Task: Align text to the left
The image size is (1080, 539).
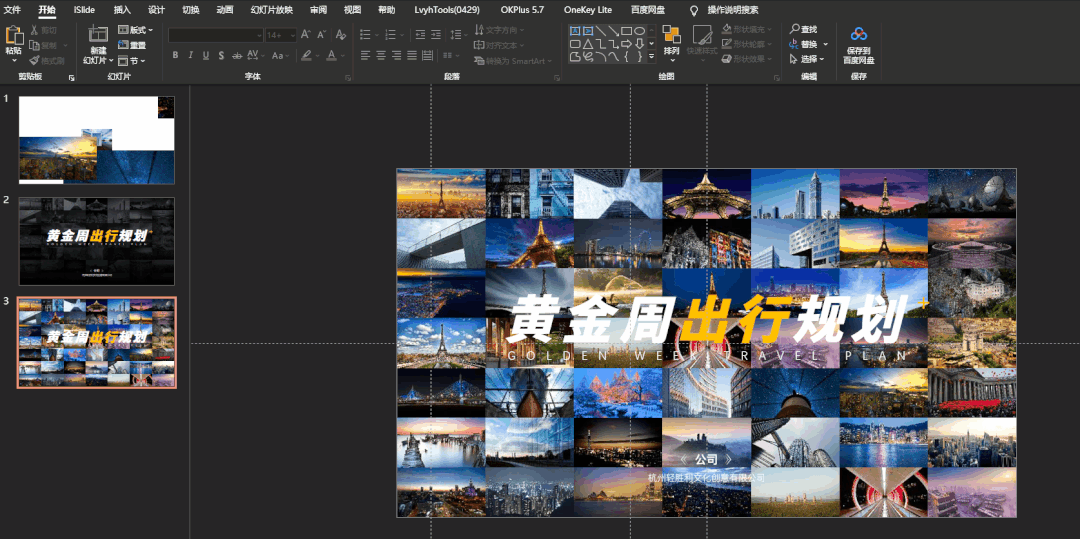Action: click(365, 56)
